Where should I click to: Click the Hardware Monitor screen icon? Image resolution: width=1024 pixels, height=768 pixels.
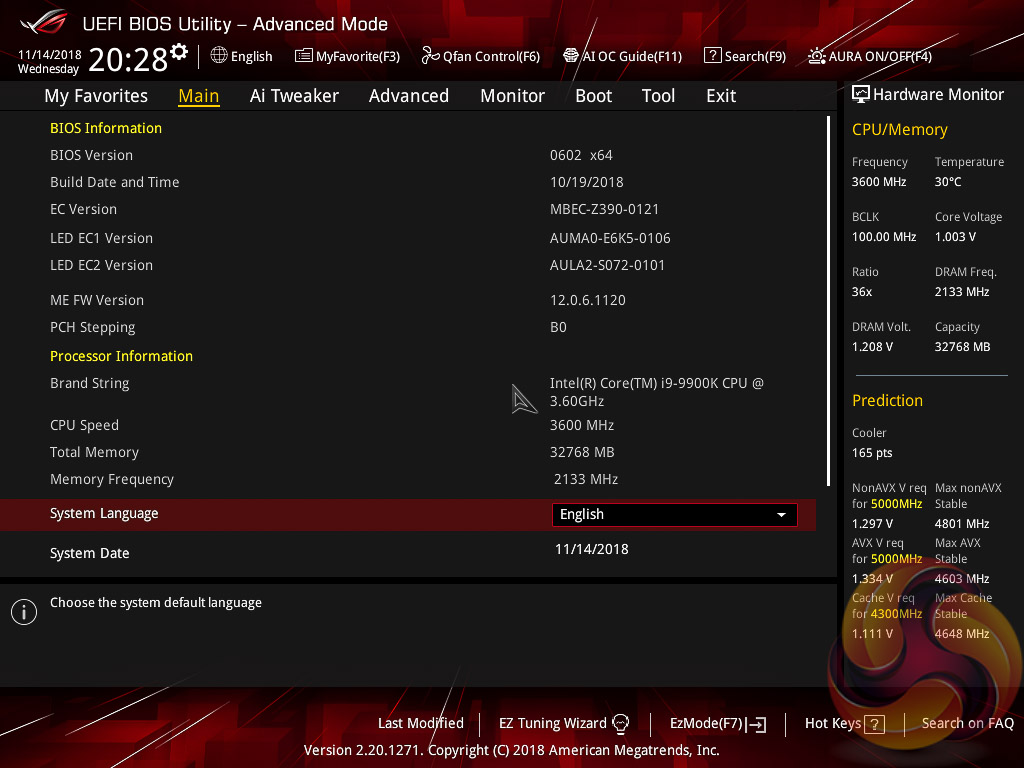coord(861,95)
